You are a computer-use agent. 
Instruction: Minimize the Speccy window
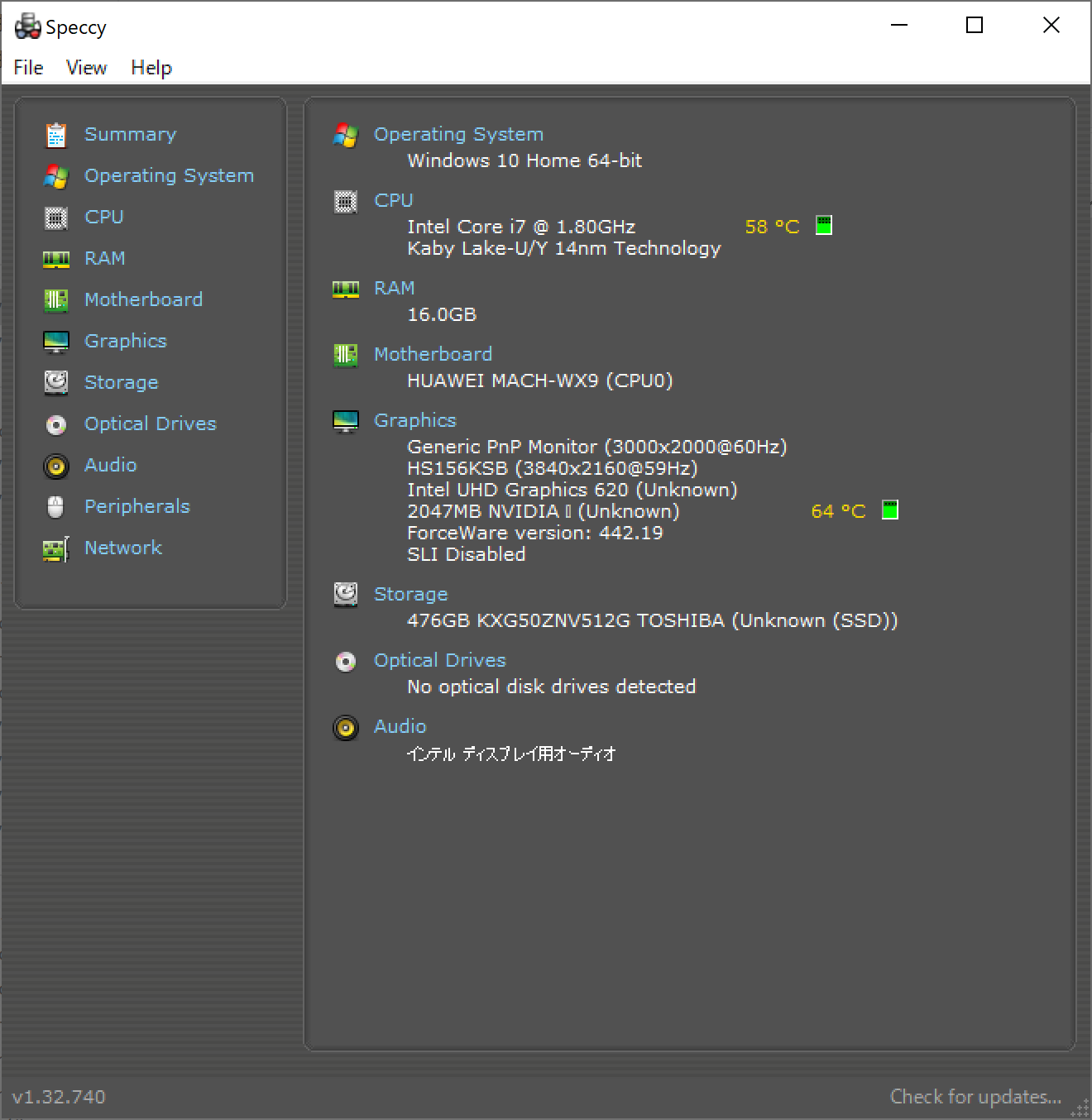(899, 26)
